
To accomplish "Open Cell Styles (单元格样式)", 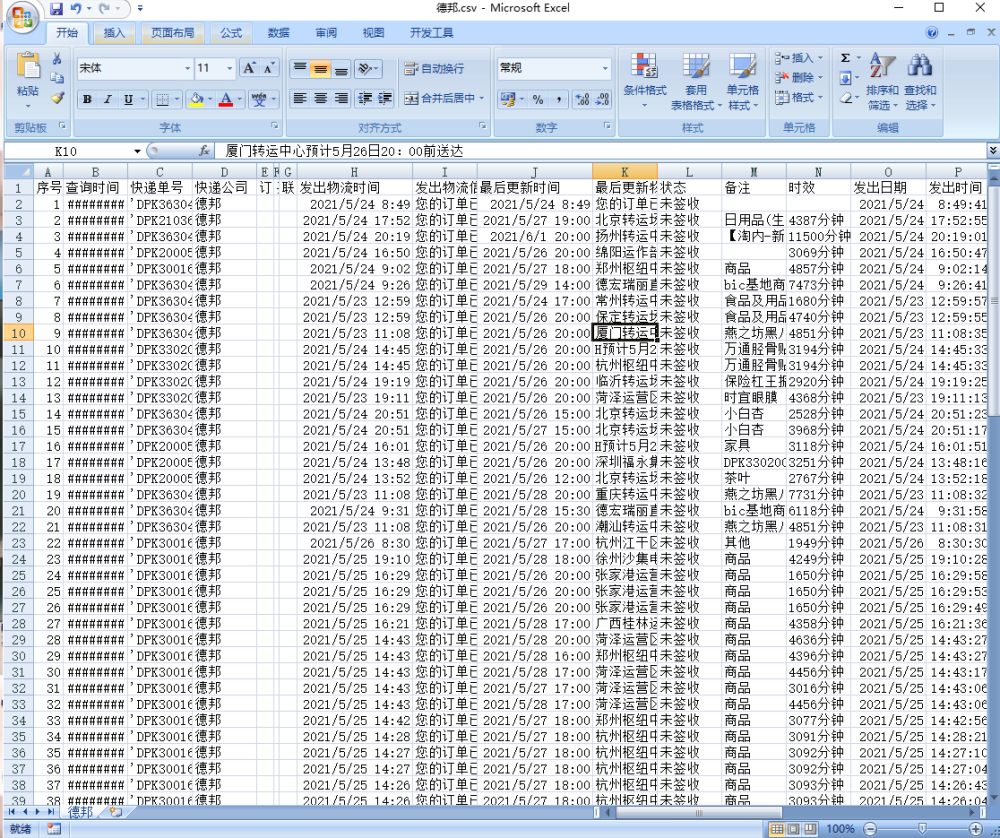I will 742,80.
